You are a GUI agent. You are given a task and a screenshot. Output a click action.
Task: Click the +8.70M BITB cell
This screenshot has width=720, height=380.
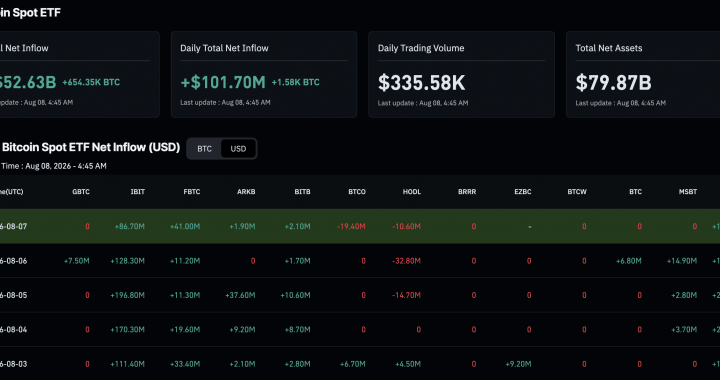click(x=297, y=330)
